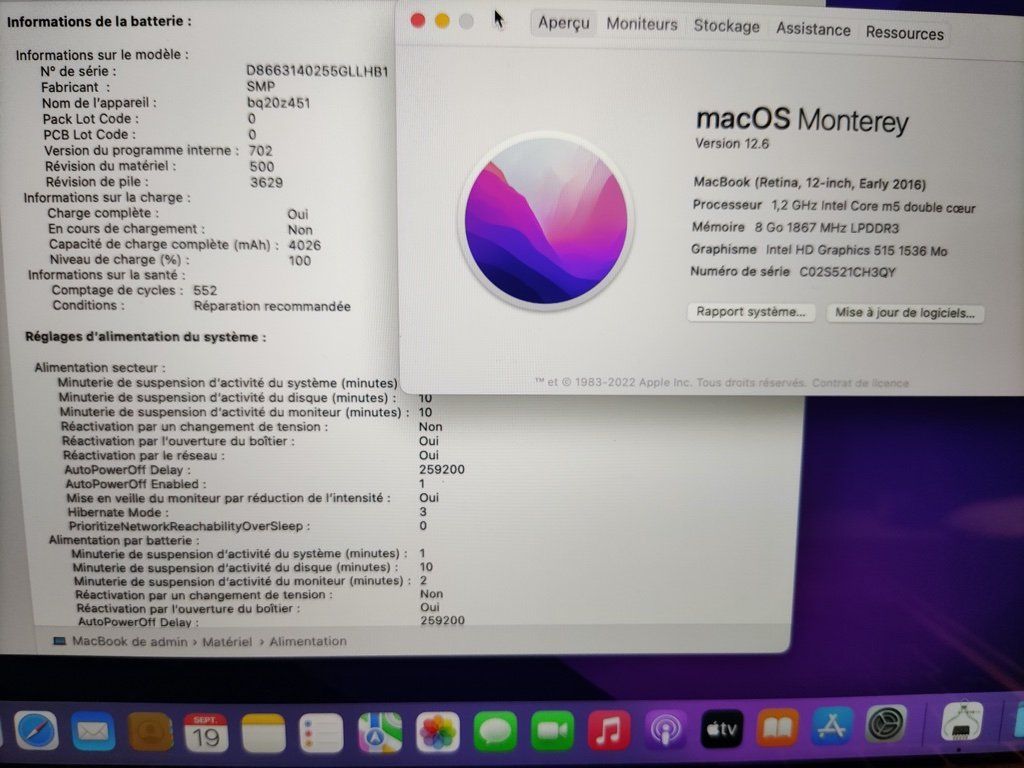
Task: Click Réglages d'alimentation du système heading
Action: coord(146,337)
